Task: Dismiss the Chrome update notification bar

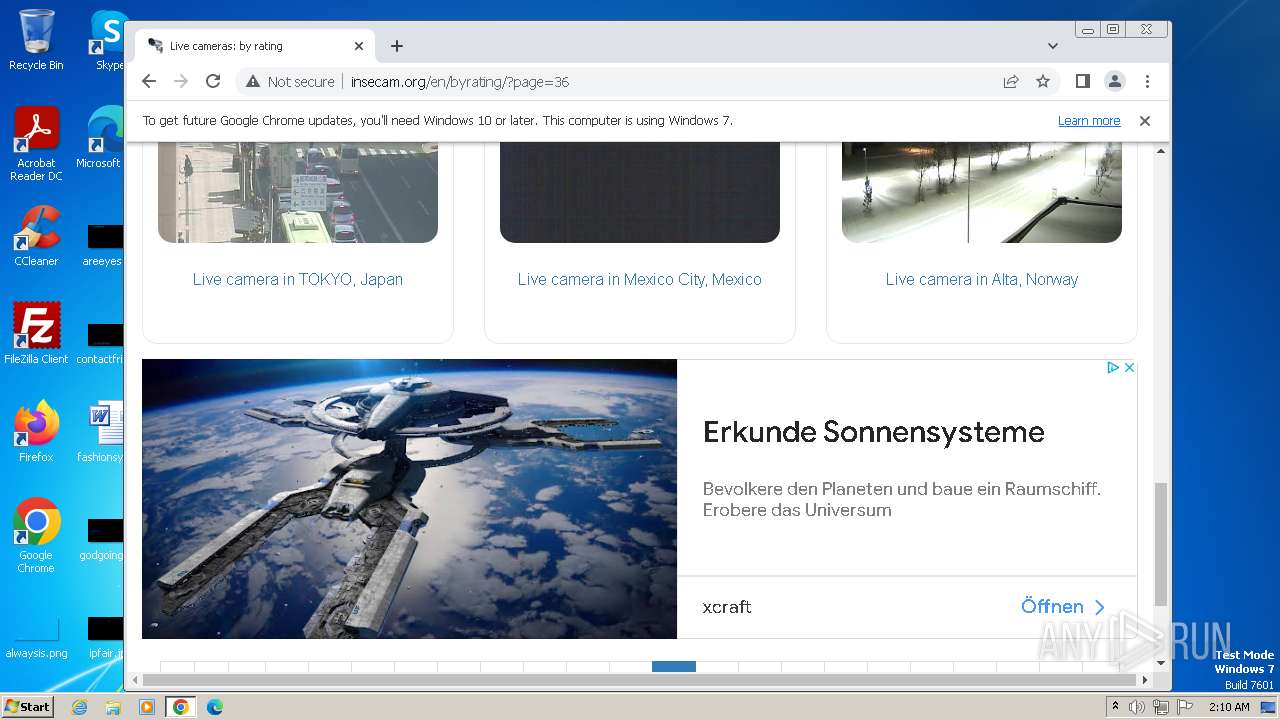Action: (x=1145, y=121)
